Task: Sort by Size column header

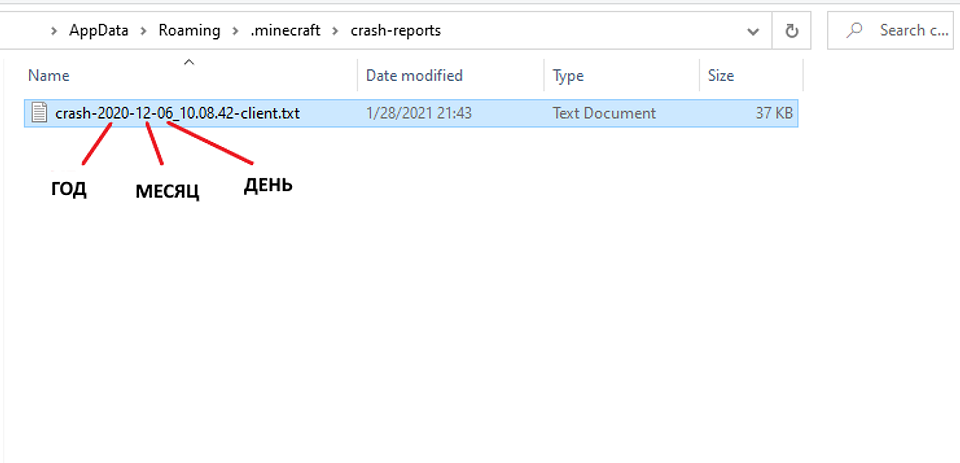Action: pos(751,76)
